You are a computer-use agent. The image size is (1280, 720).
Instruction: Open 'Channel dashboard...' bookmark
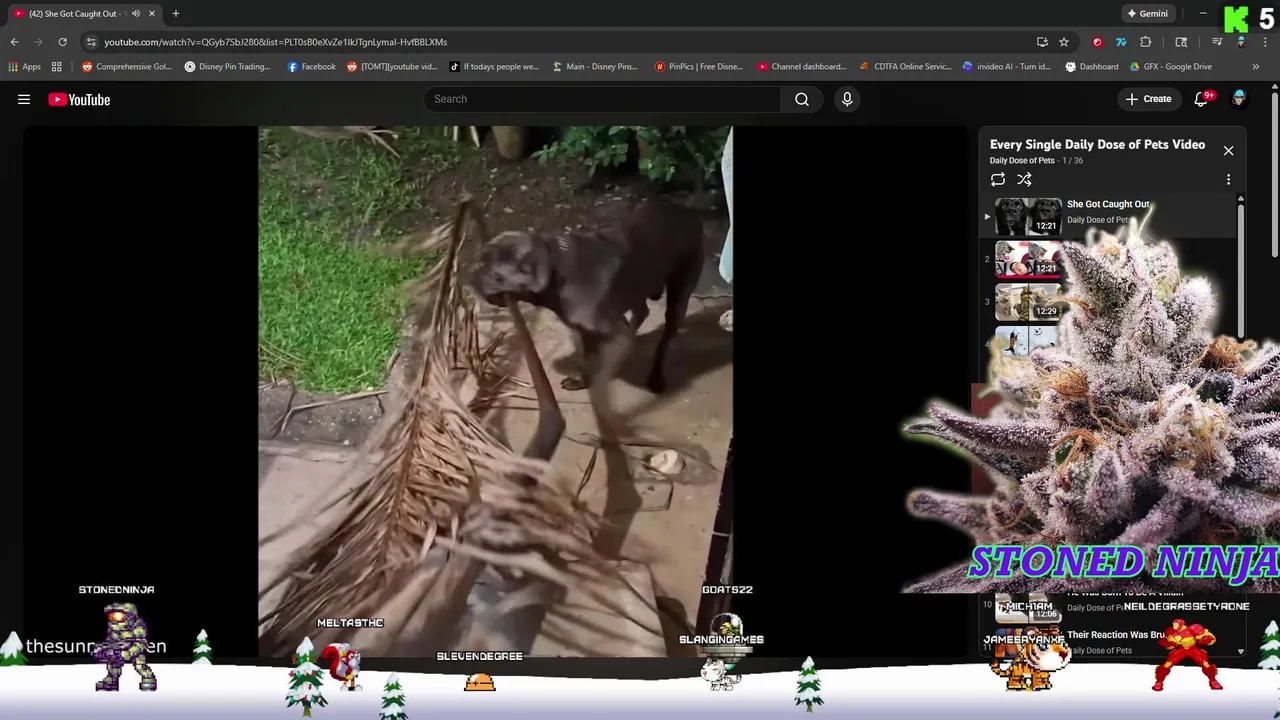click(x=802, y=67)
